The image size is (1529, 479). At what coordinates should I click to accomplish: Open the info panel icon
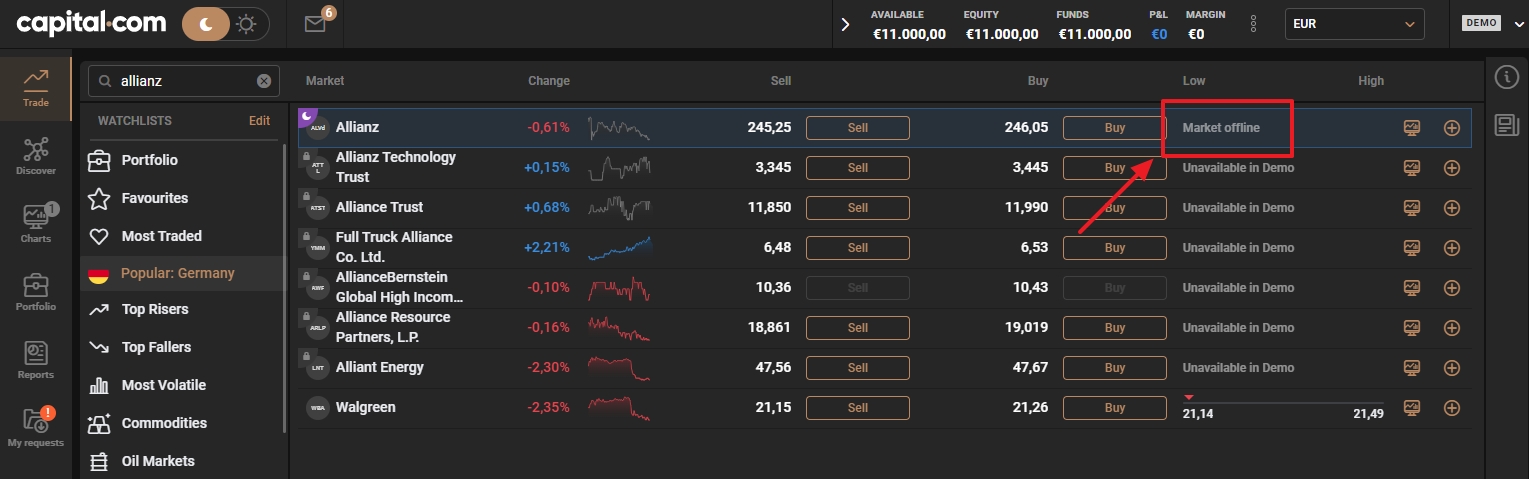click(1507, 77)
